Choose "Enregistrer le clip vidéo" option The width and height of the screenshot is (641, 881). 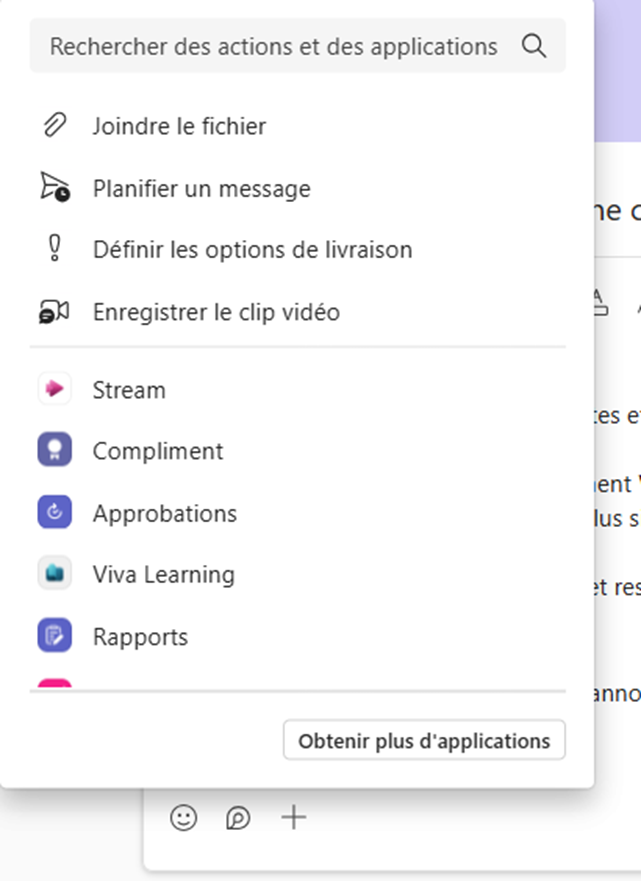pyautogui.click(x=216, y=312)
